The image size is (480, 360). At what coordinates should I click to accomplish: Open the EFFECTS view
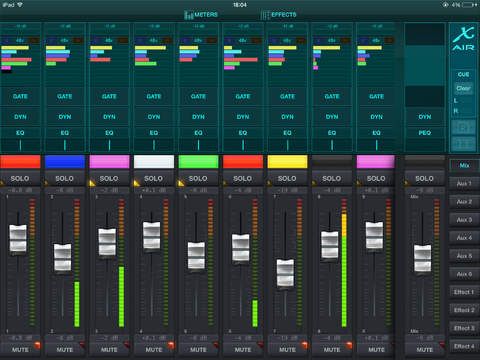coord(278,15)
